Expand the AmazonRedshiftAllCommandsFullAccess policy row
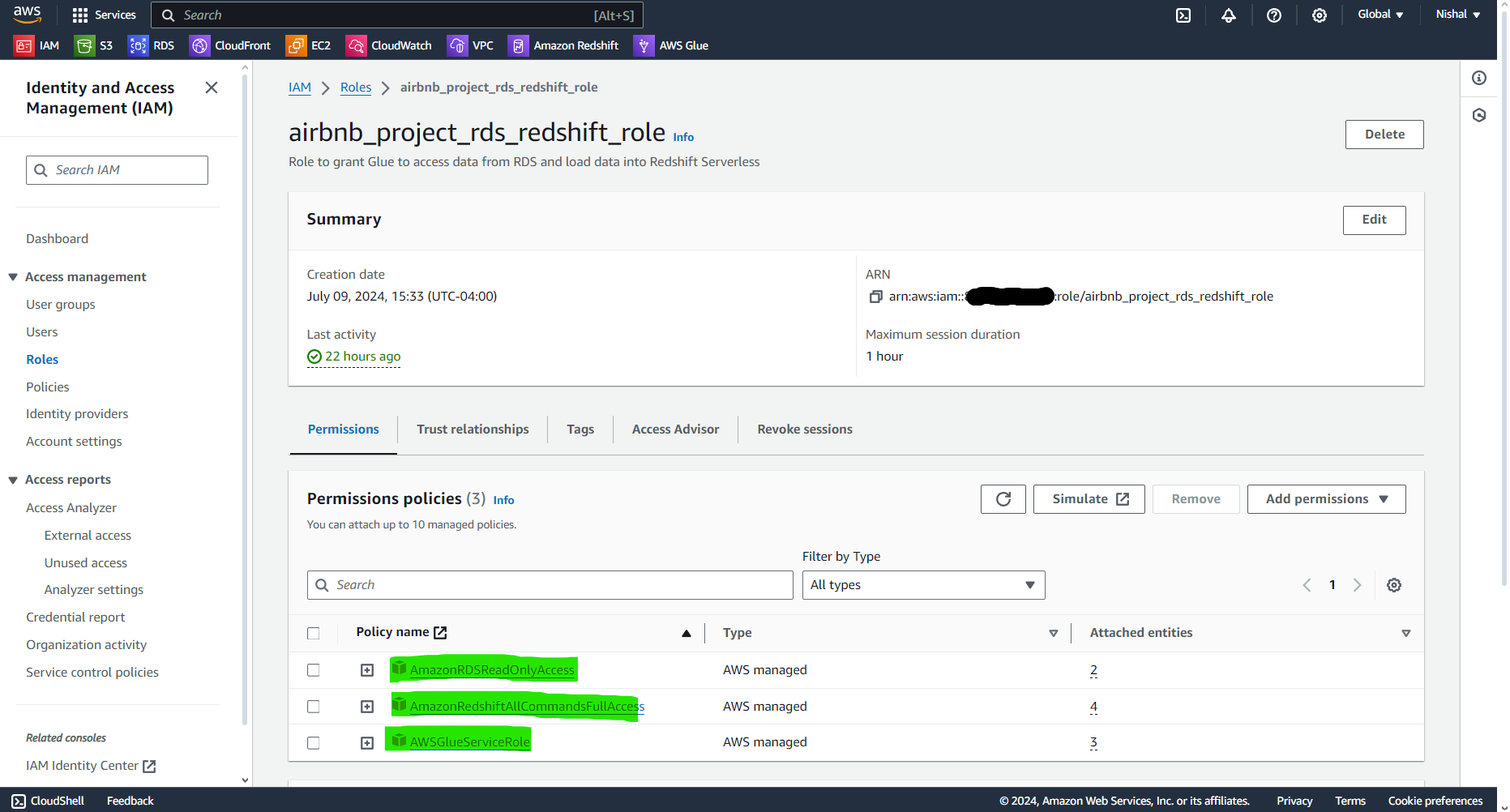This screenshot has height=812, width=1510. [x=367, y=707]
